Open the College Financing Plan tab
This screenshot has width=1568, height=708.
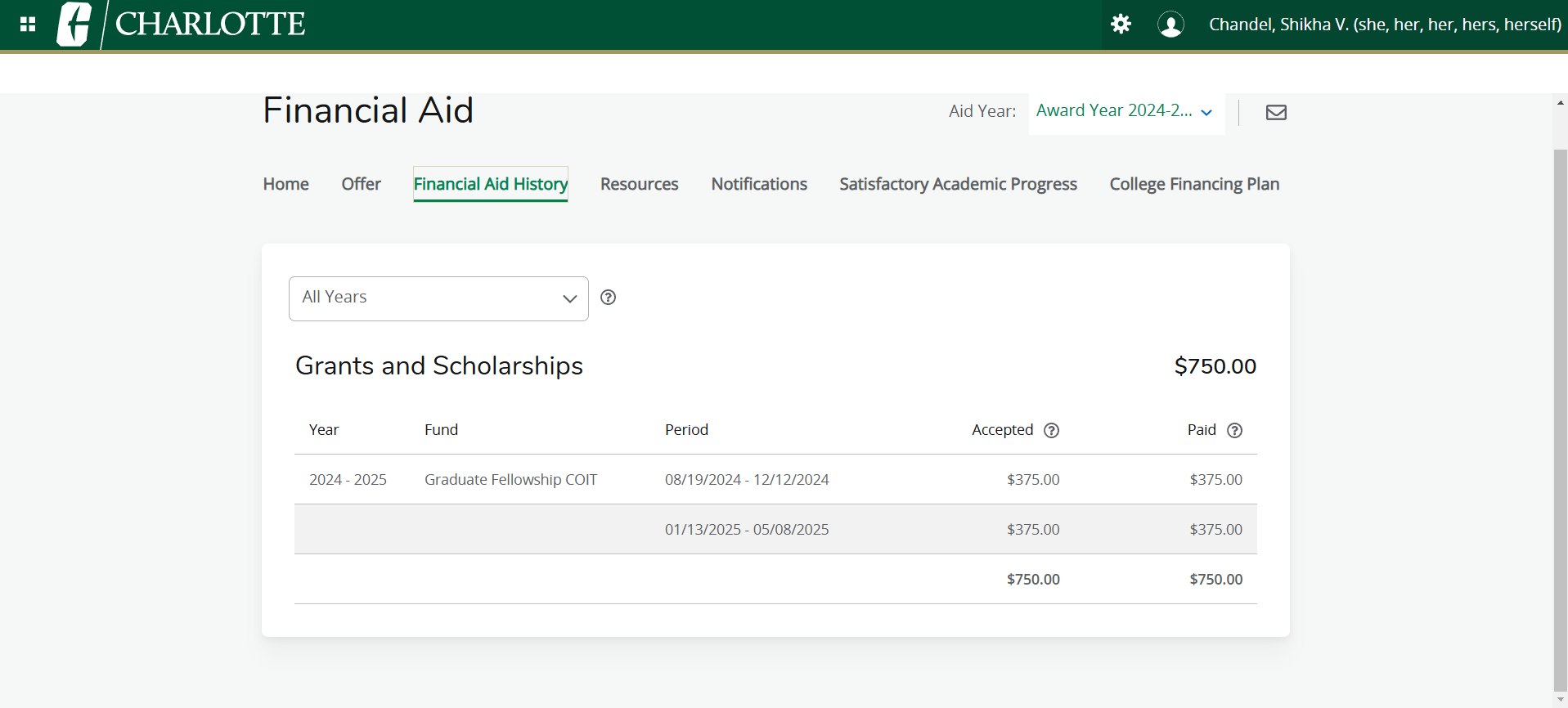[1193, 184]
